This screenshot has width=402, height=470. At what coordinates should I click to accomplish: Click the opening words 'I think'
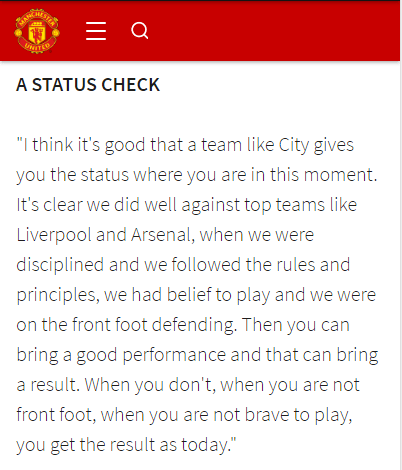pyautogui.click(x=48, y=145)
